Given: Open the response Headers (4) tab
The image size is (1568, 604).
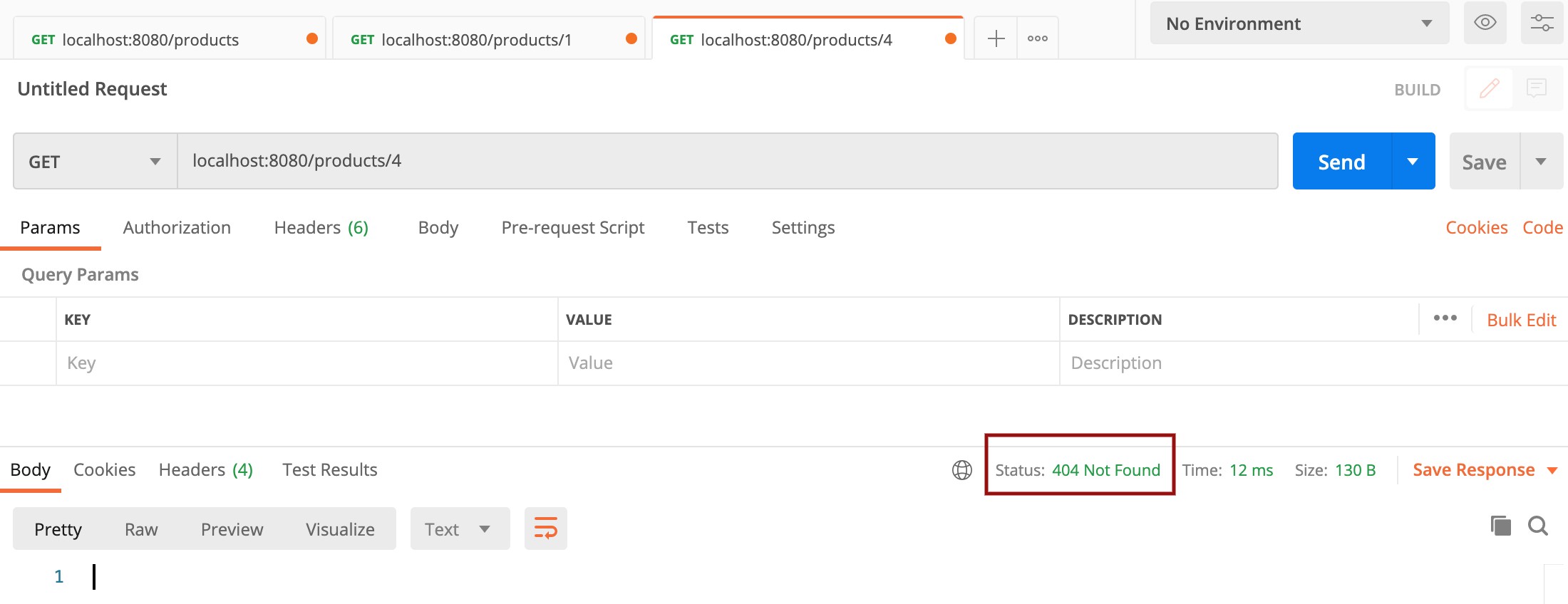Looking at the screenshot, I should click(205, 470).
